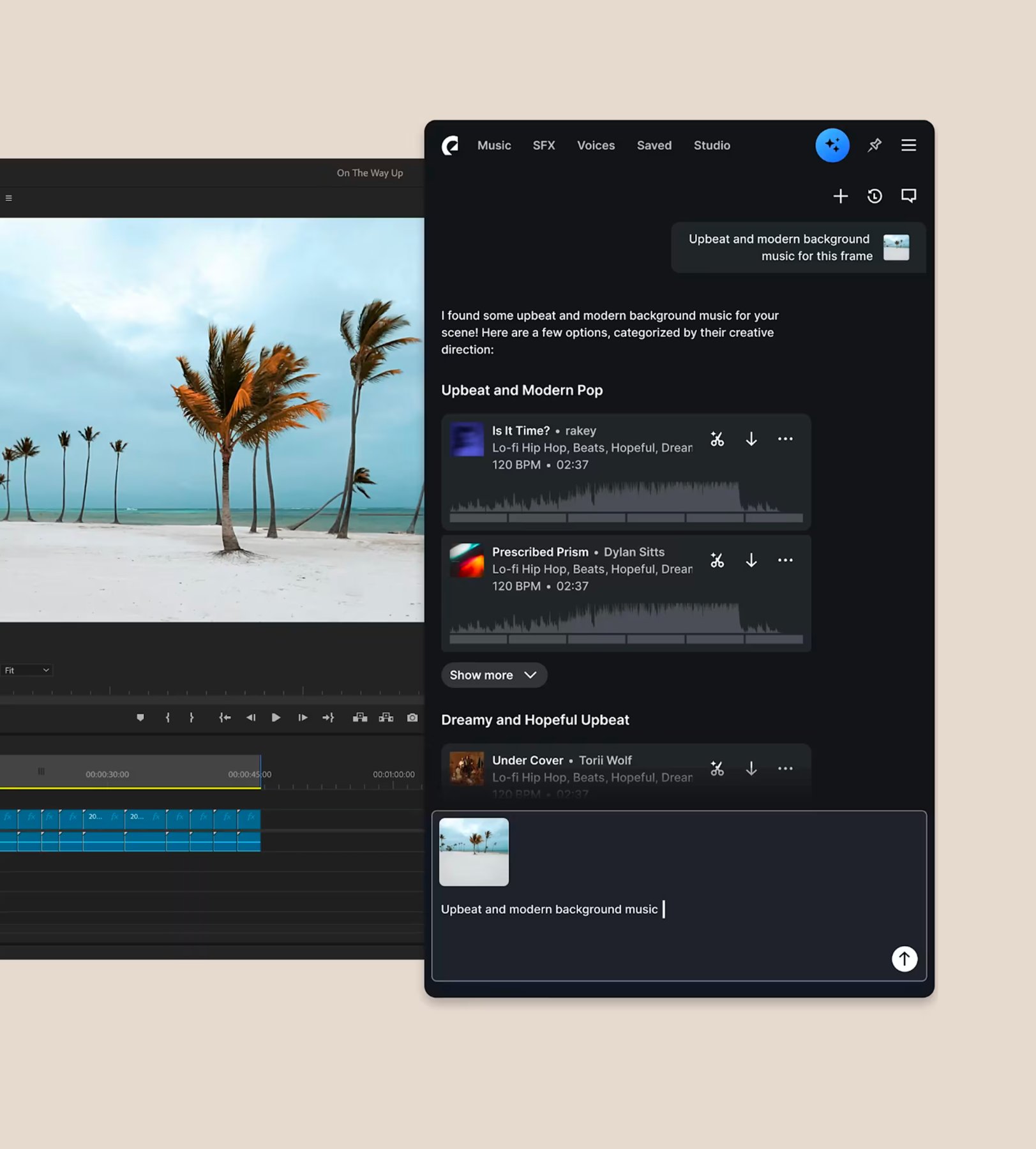Viewport: 1036px width, 1149px height.
Task: Click the beach video preview in the editor
Action: (212, 420)
